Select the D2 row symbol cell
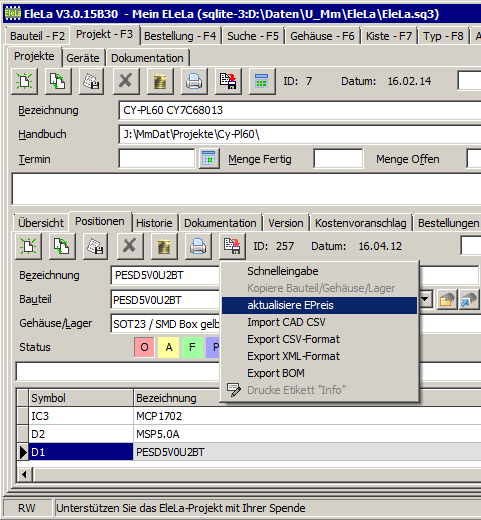This screenshot has width=481, height=520. 81,434
